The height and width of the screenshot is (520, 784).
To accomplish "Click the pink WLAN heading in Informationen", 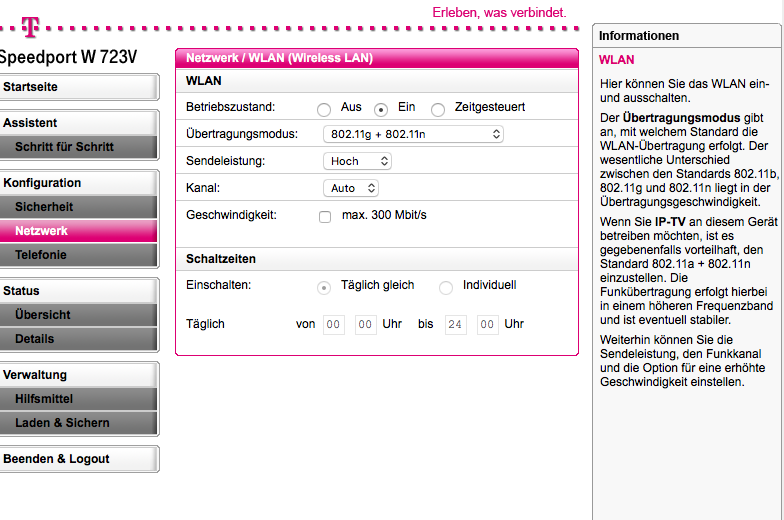I will 616,60.
